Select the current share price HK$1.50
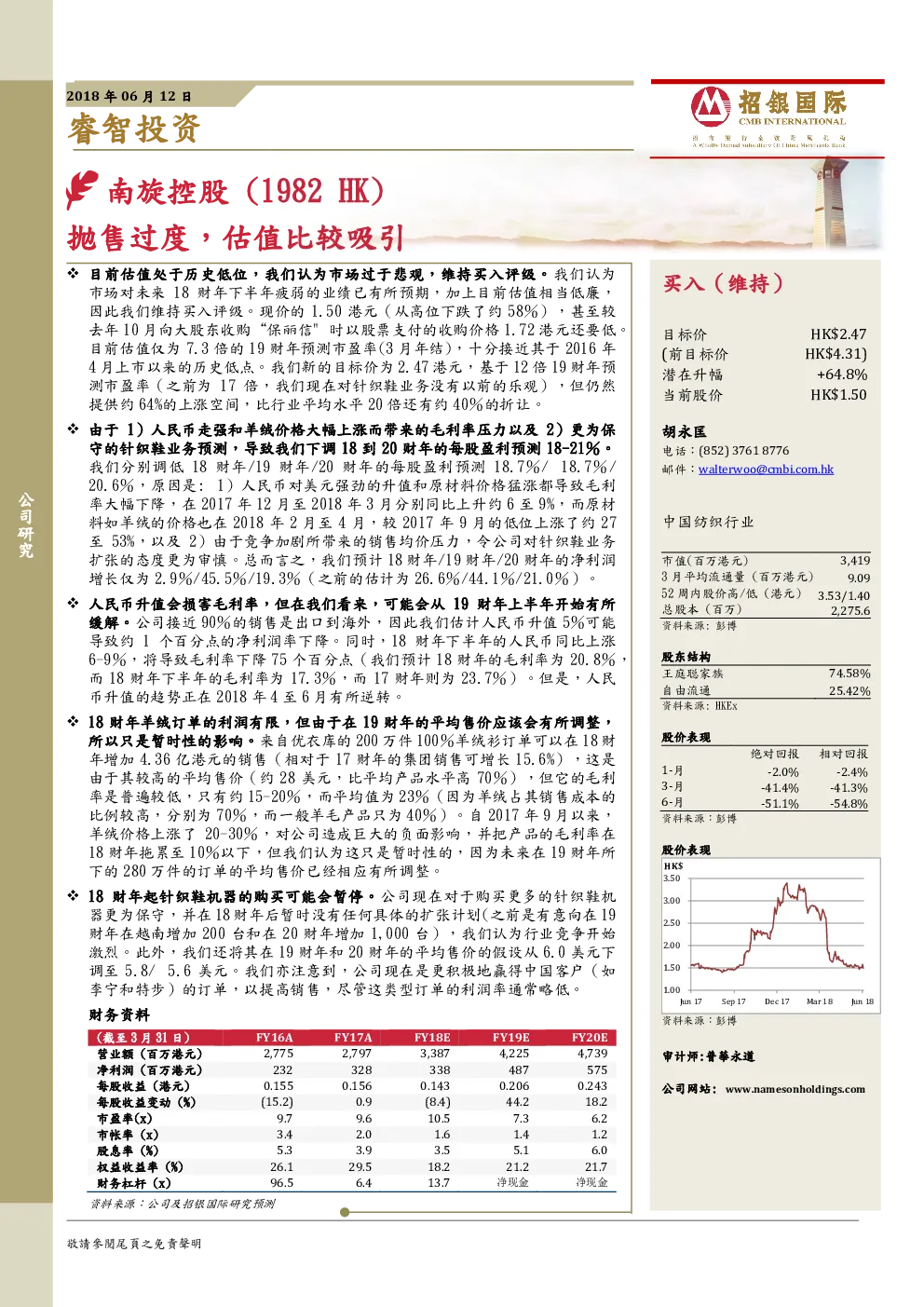The height and width of the screenshot is (1307, 924). 838,394
